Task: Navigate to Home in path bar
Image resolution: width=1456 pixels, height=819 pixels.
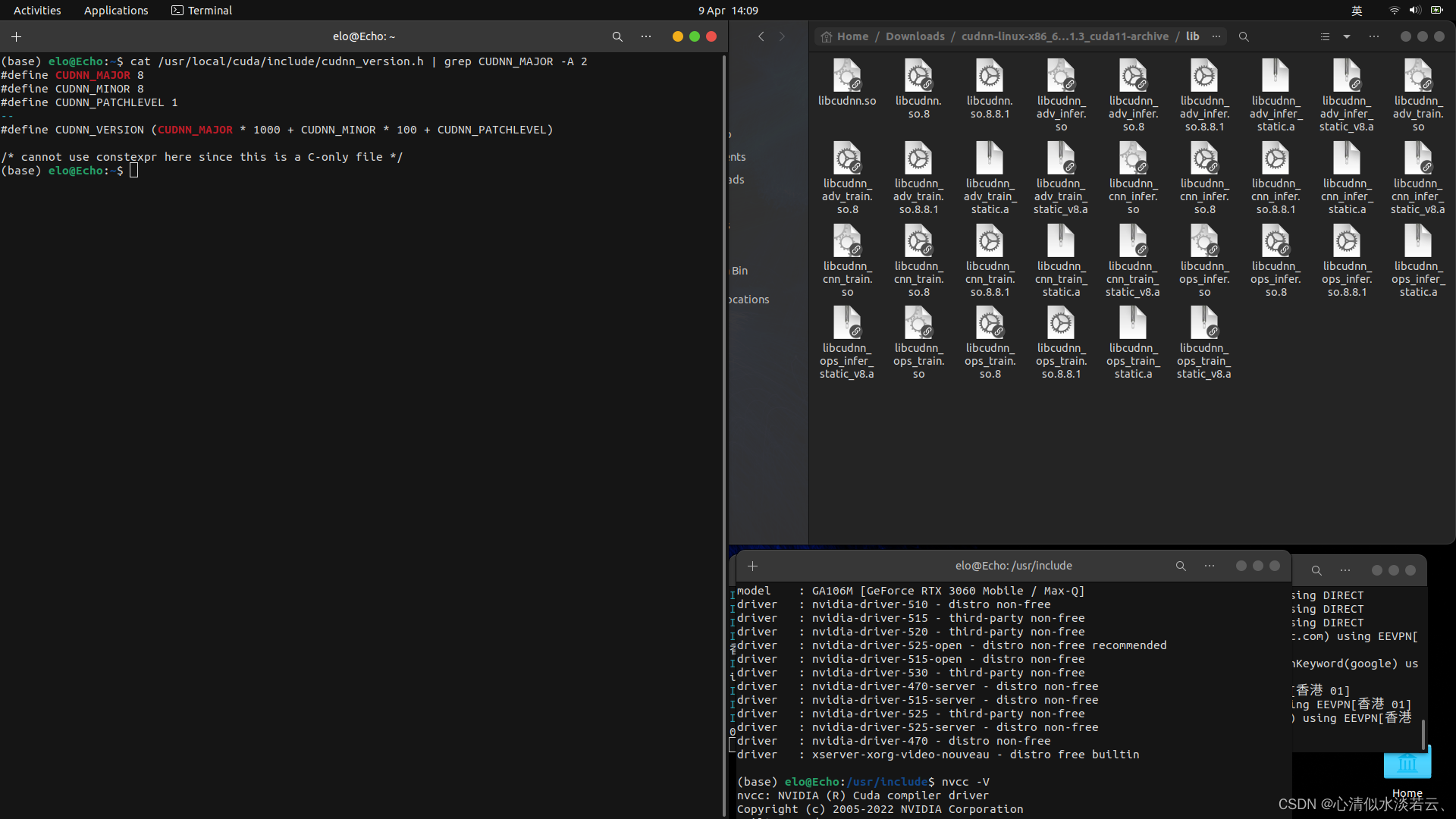Action: point(845,36)
